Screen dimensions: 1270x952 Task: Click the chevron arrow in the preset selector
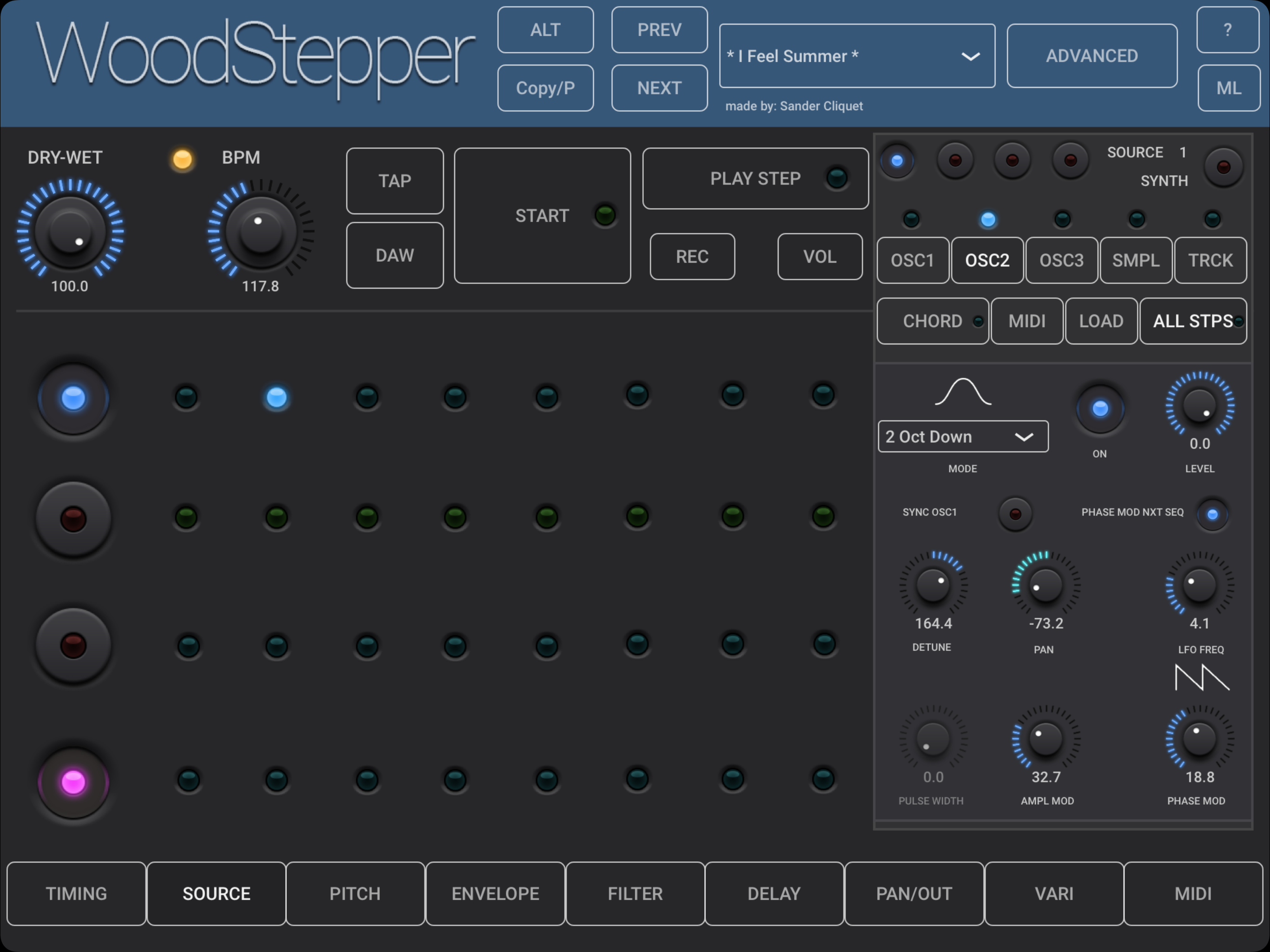970,56
